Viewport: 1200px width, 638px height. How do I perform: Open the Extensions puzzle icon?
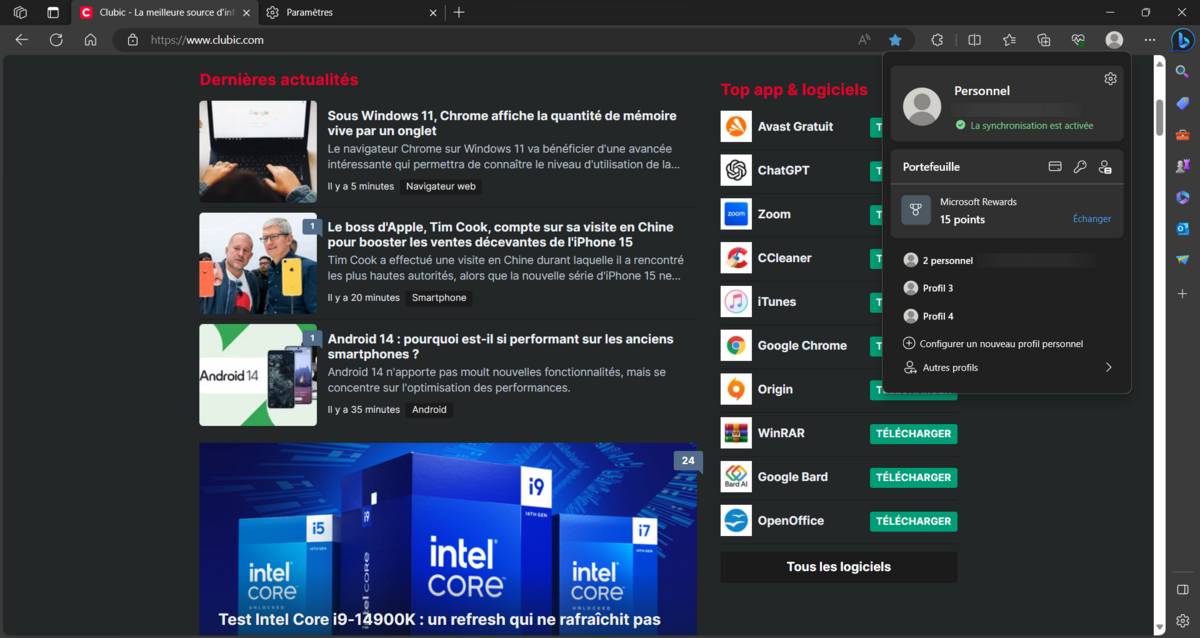click(x=937, y=40)
